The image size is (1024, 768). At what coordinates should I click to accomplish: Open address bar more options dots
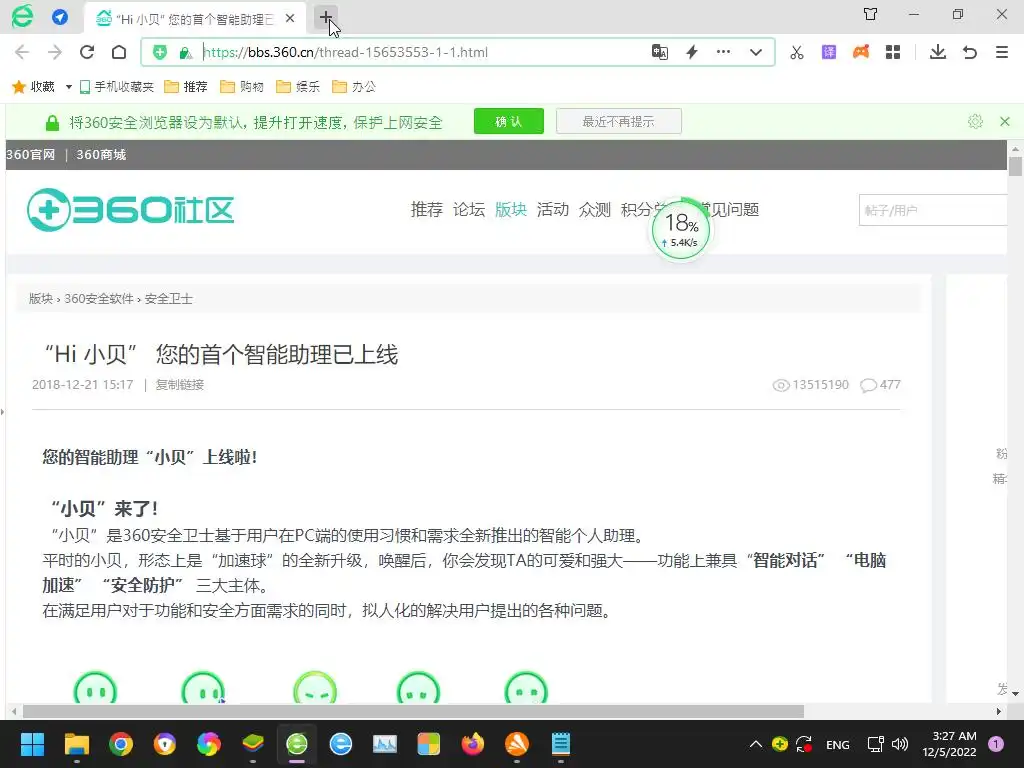tap(724, 52)
